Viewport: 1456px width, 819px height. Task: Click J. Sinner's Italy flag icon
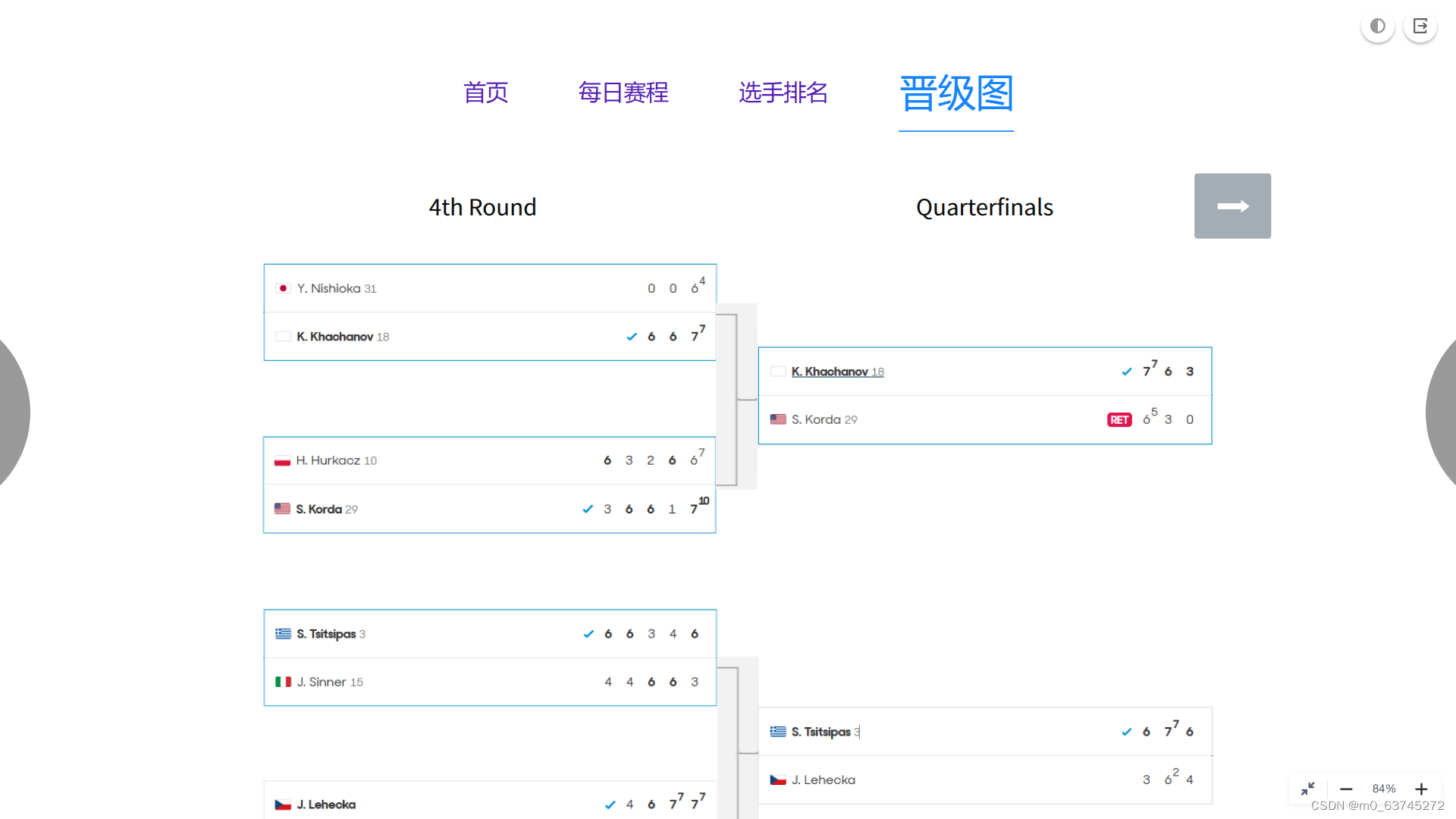click(283, 682)
